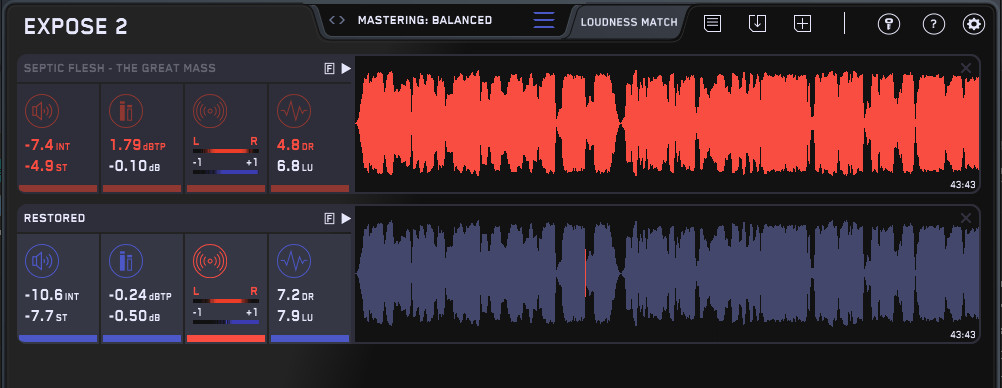The image size is (1002, 388).
Task: Click the peak level icon in Septic Flesh track
Action: 126,111
